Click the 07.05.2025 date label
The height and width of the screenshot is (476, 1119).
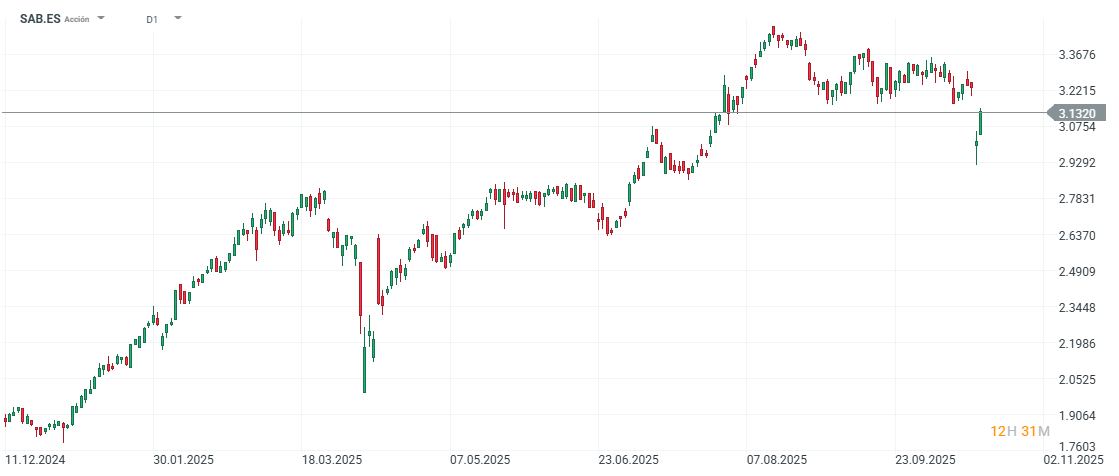[x=478, y=460]
